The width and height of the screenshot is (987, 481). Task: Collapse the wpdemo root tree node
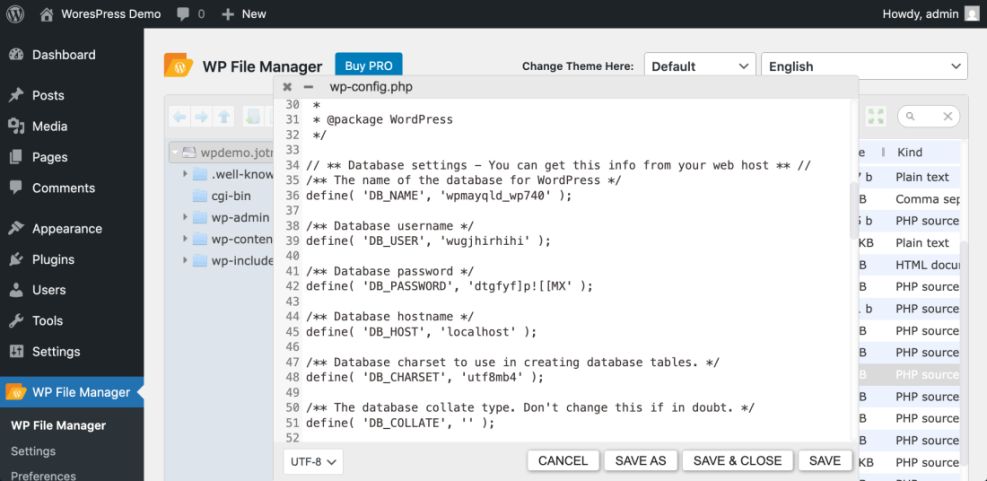pyautogui.click(x=174, y=152)
